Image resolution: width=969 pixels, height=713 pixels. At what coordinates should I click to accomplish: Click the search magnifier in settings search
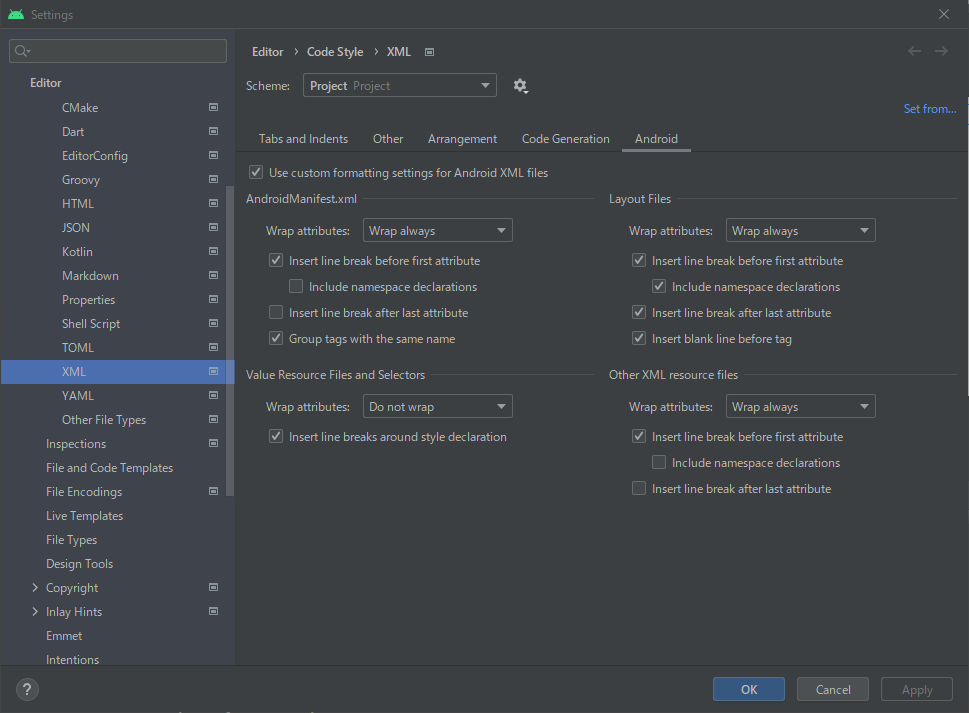pos(20,50)
